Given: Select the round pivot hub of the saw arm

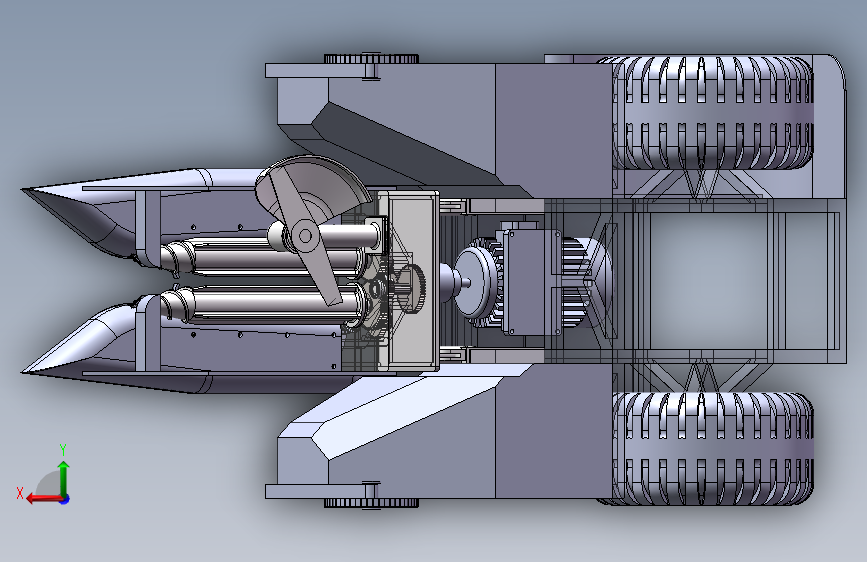Looking at the screenshot, I should tap(305, 236).
